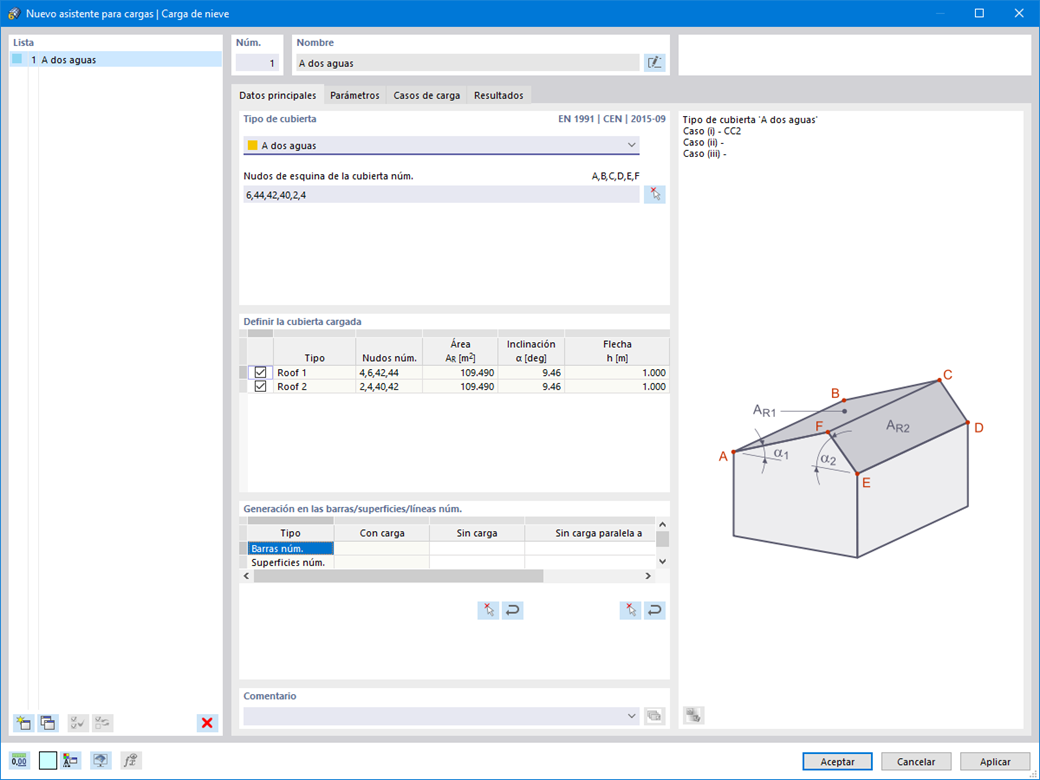Select '1 A dos aguas' in the Lista
The image size is (1040, 780).
[x=116, y=60]
